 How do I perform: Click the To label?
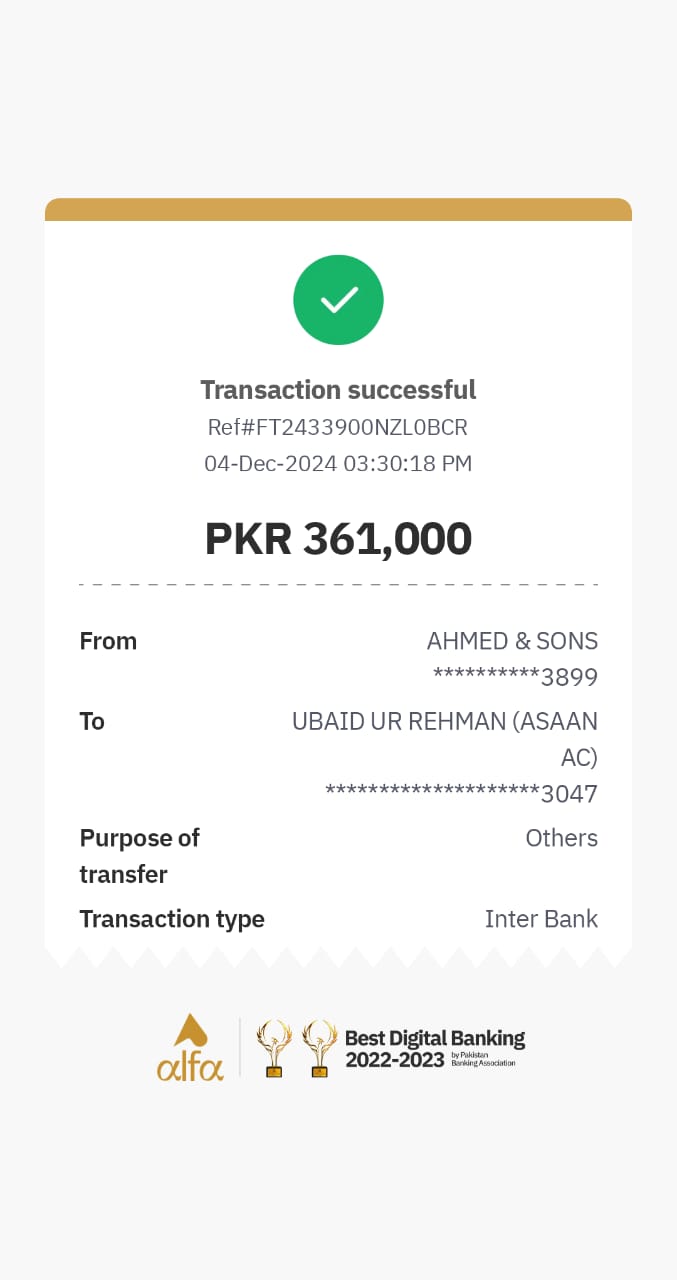click(x=92, y=721)
